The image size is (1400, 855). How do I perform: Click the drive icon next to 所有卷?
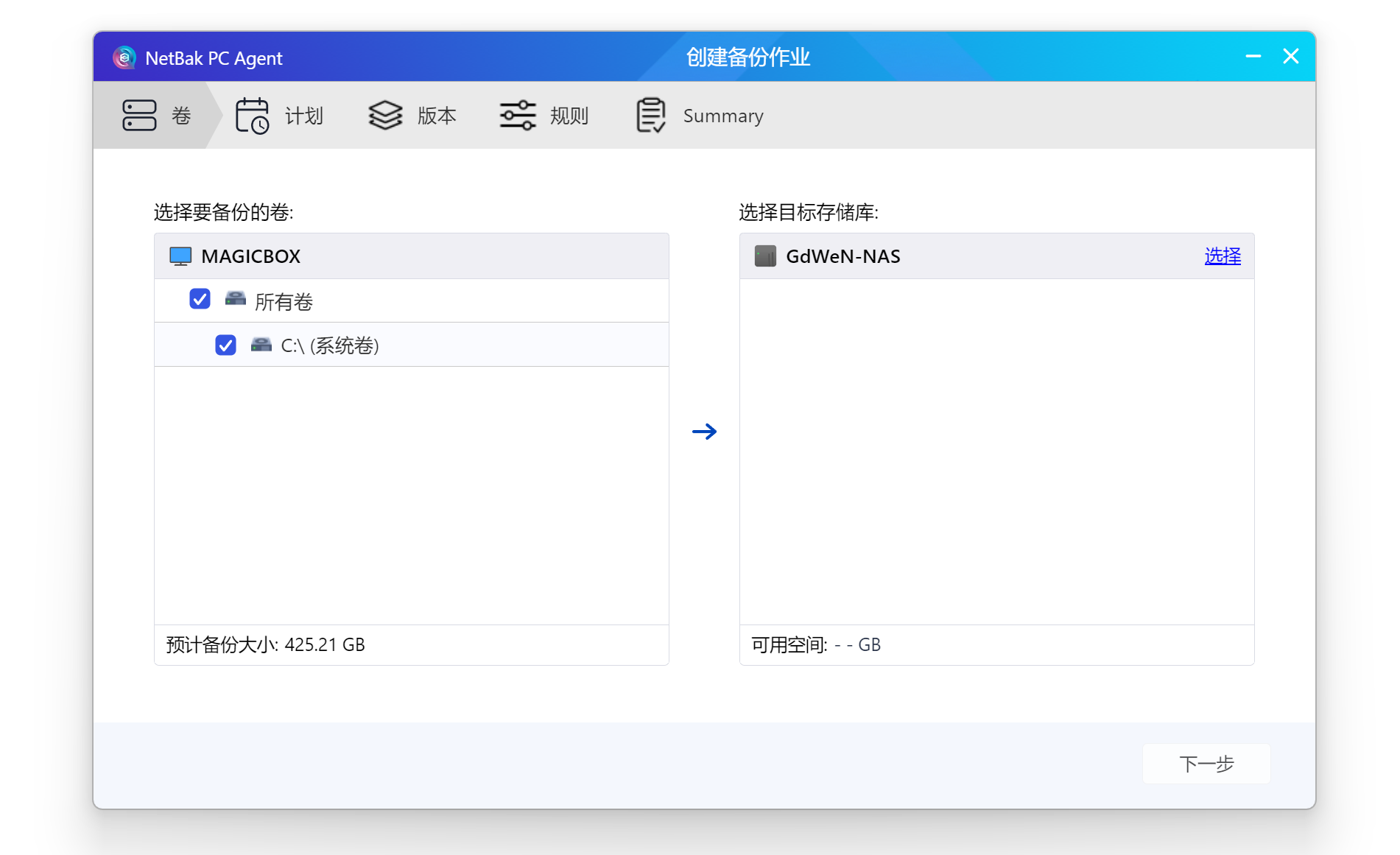tap(235, 299)
